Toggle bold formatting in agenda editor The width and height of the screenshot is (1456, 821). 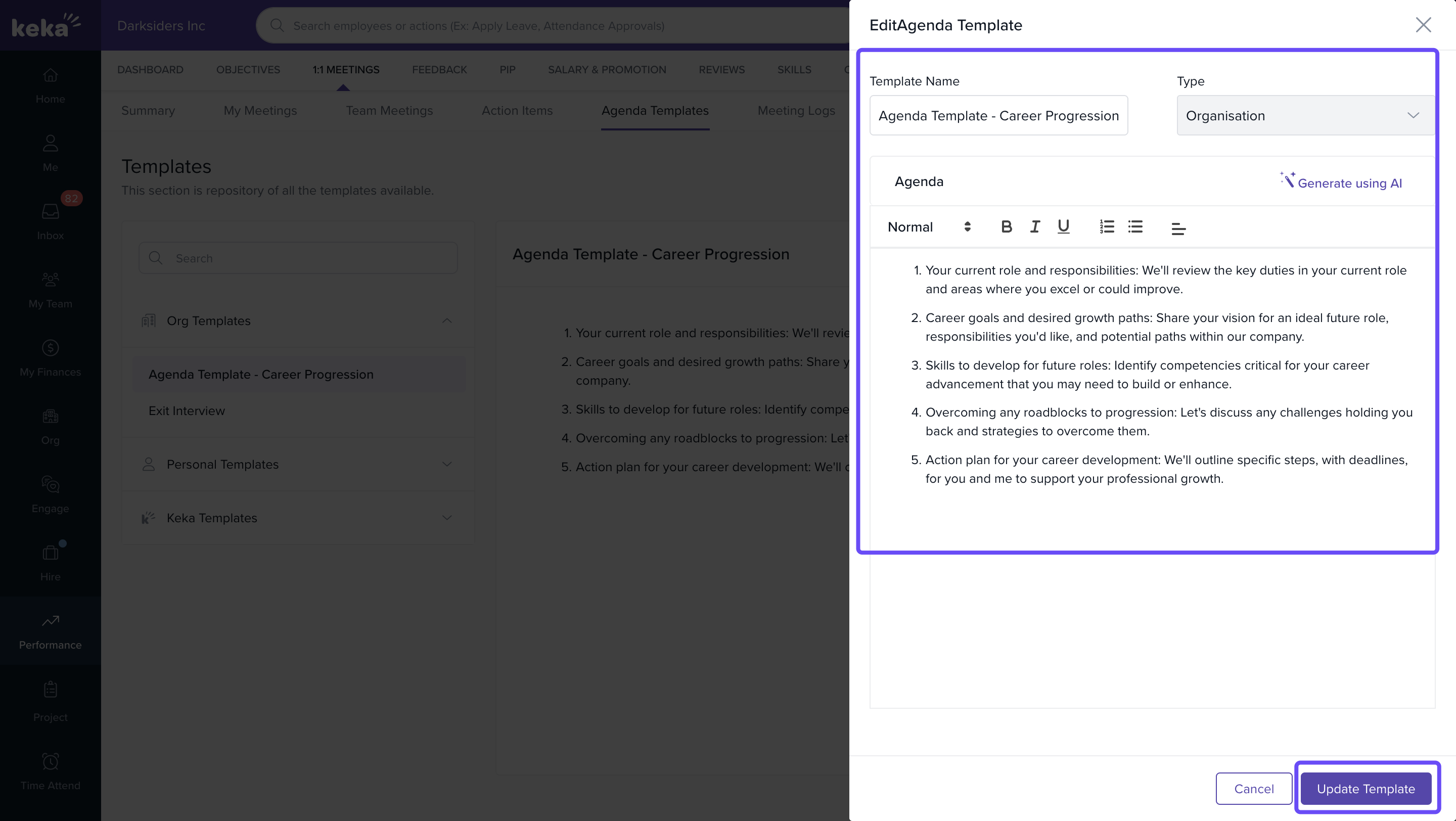(1006, 226)
